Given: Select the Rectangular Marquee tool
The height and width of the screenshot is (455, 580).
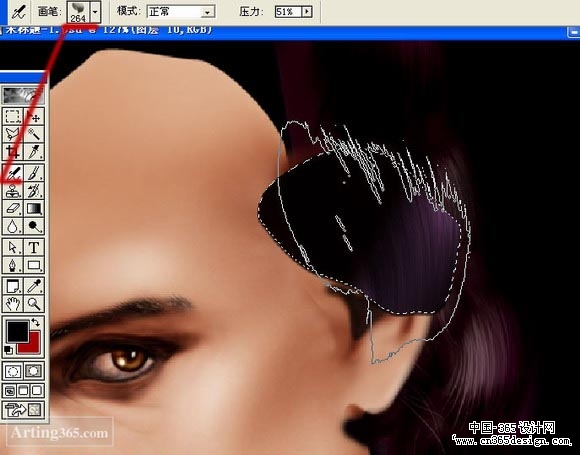Looking at the screenshot, I should click(x=13, y=117).
